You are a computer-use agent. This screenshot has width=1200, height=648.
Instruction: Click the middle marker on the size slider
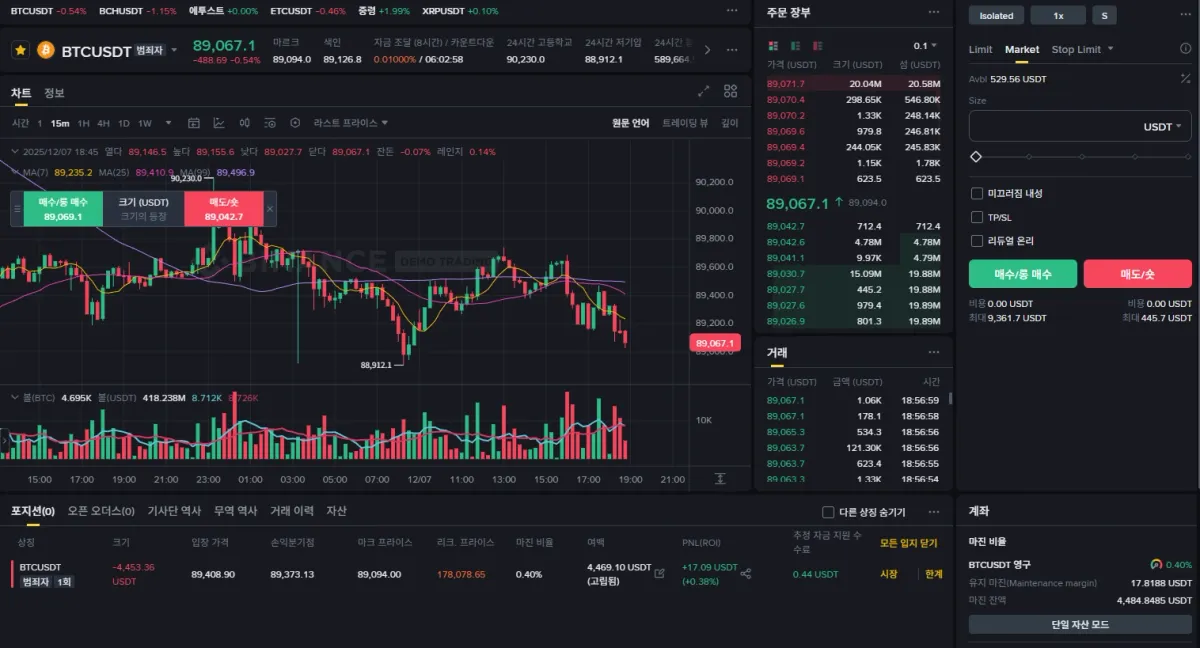[1082, 157]
